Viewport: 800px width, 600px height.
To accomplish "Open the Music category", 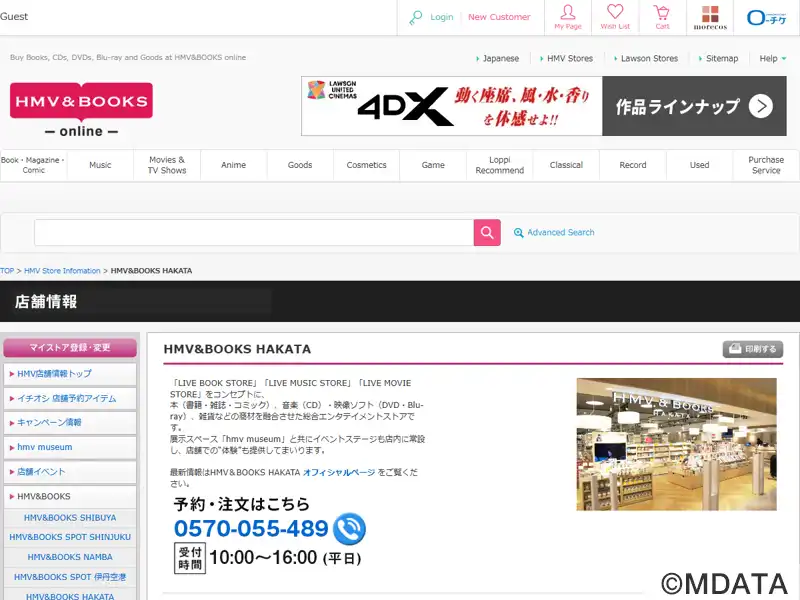I will pos(100,165).
